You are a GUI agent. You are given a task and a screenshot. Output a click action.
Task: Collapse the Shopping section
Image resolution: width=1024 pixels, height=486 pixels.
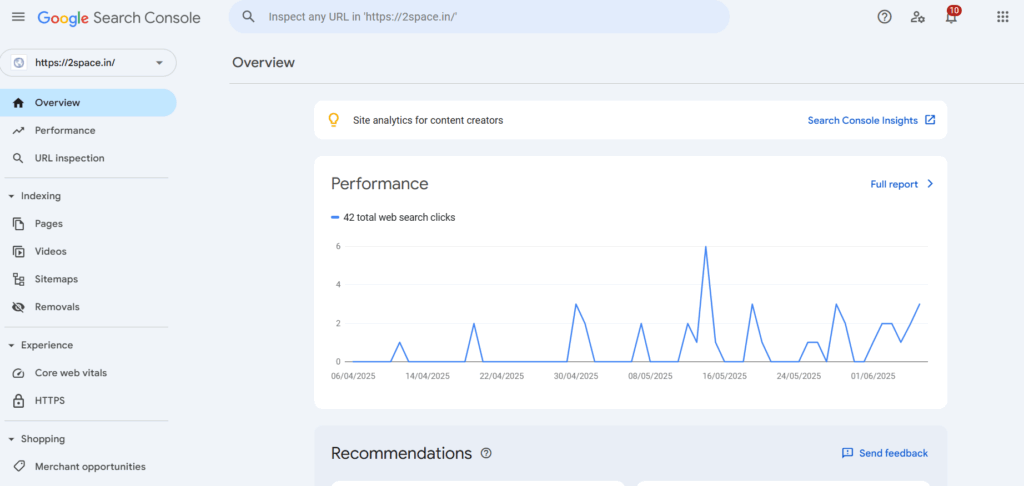click(x=11, y=439)
